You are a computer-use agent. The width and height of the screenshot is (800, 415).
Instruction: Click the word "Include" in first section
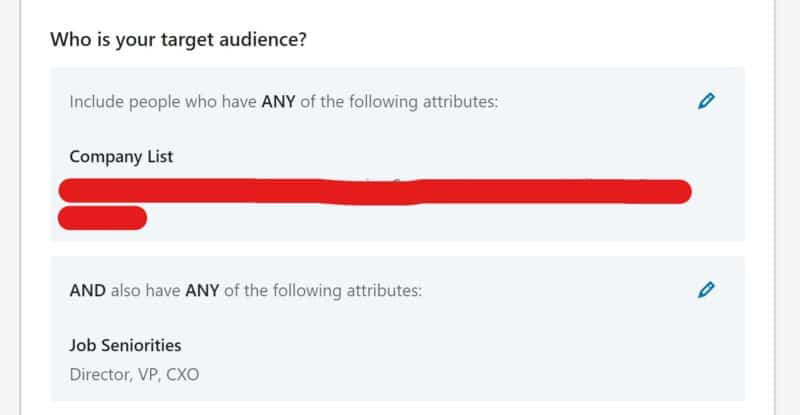[x=98, y=102]
